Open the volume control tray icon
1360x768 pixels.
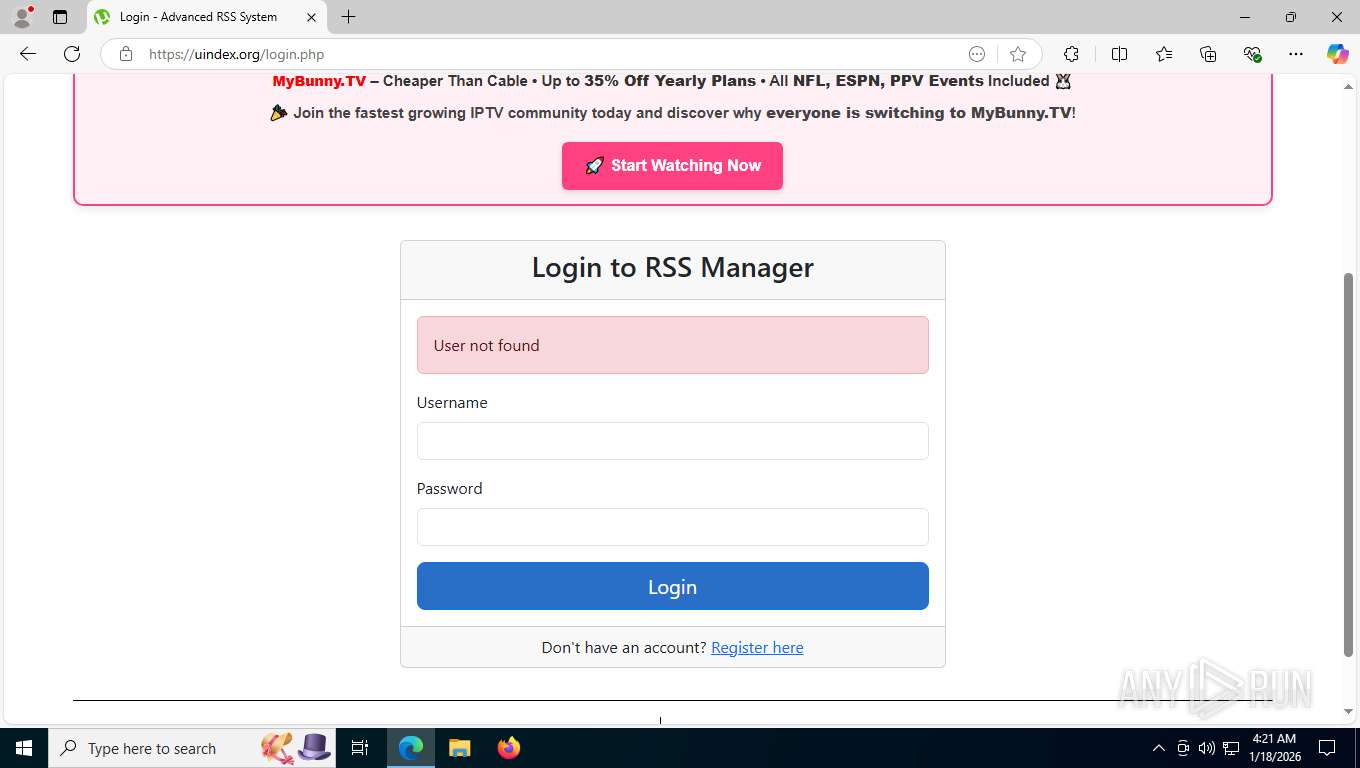click(x=1206, y=748)
